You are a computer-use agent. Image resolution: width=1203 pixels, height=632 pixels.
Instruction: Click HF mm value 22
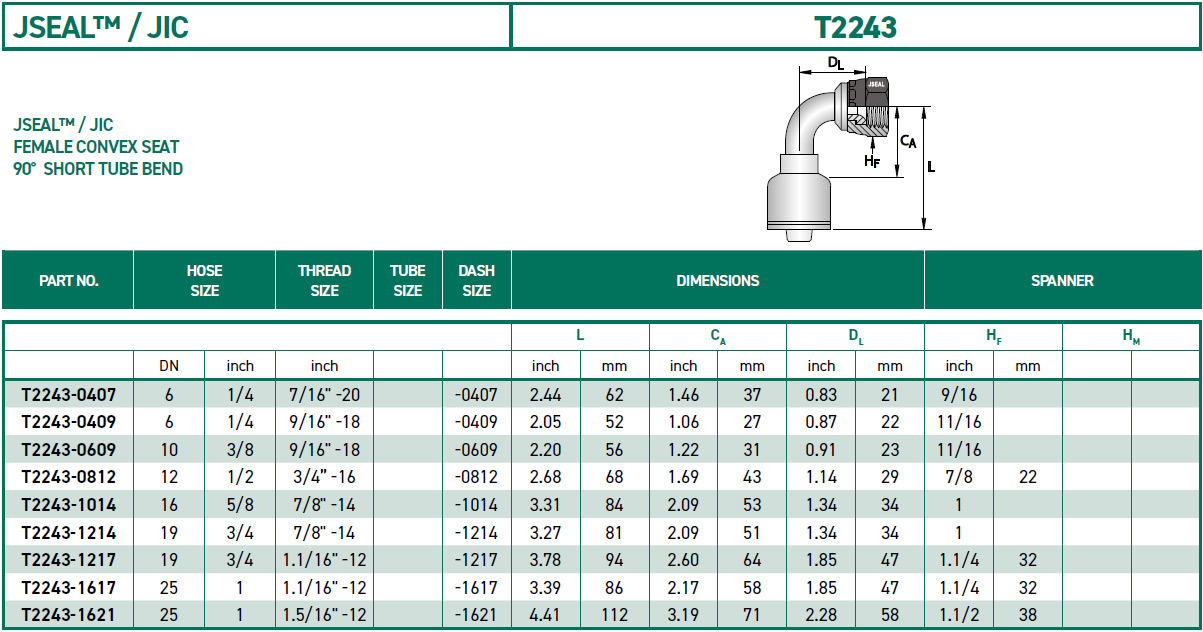click(x=1027, y=477)
